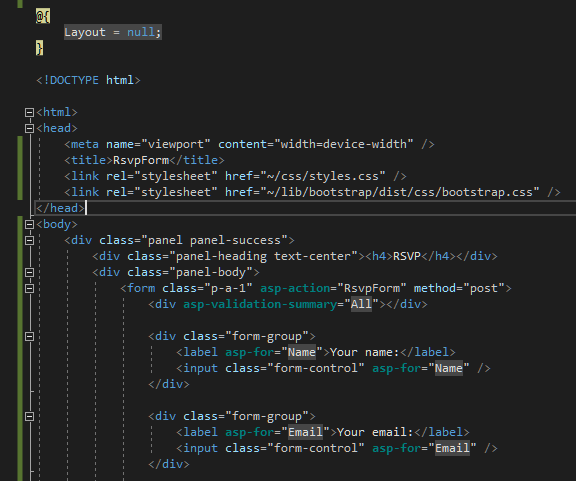Click the RsvpForm title text
This screenshot has width=576, height=481.
coord(141,160)
